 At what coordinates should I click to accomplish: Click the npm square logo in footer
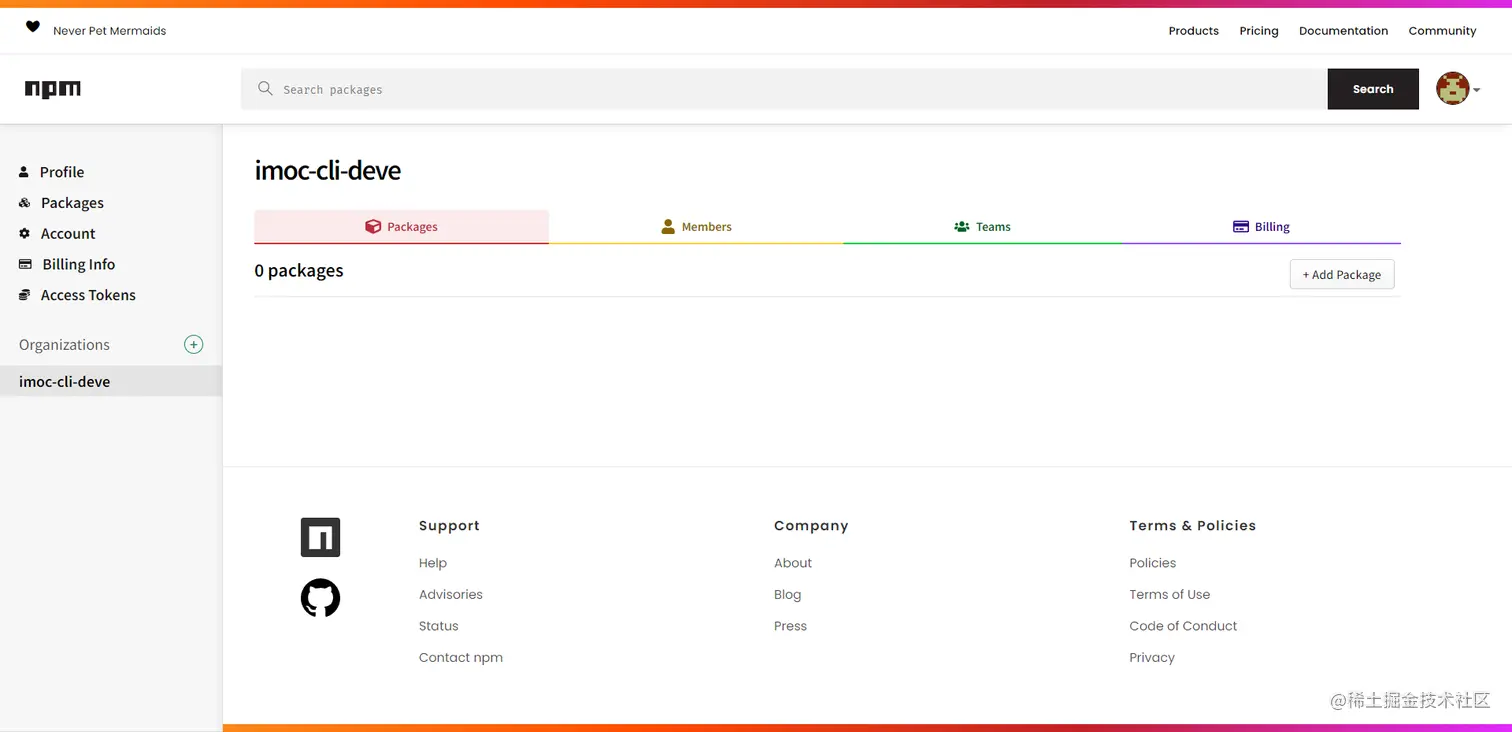(x=320, y=537)
